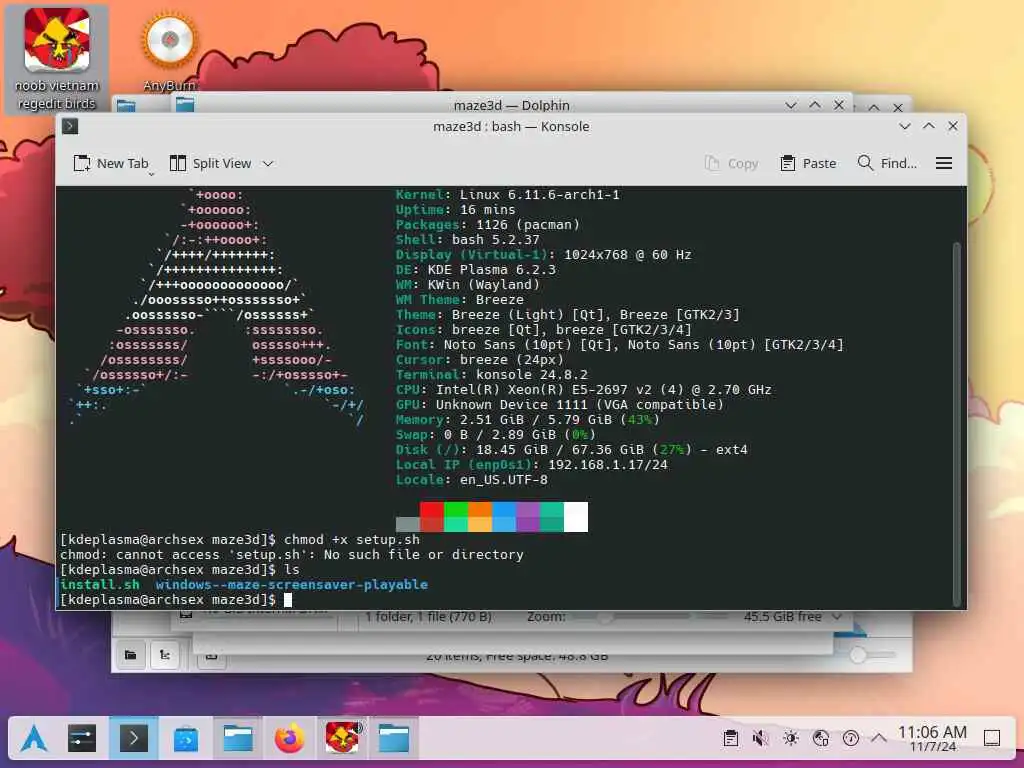
Task: Click '1 folder, 1 file (770 B)' status text
Action: point(428,616)
